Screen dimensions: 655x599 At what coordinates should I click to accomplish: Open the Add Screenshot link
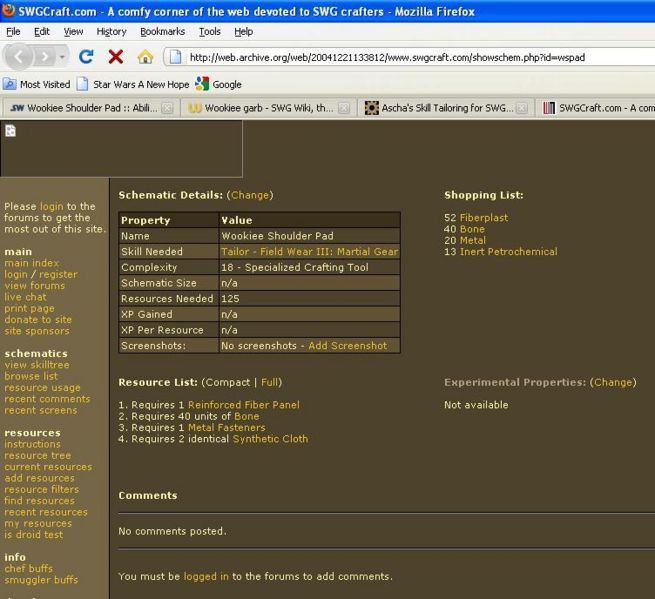coord(347,345)
